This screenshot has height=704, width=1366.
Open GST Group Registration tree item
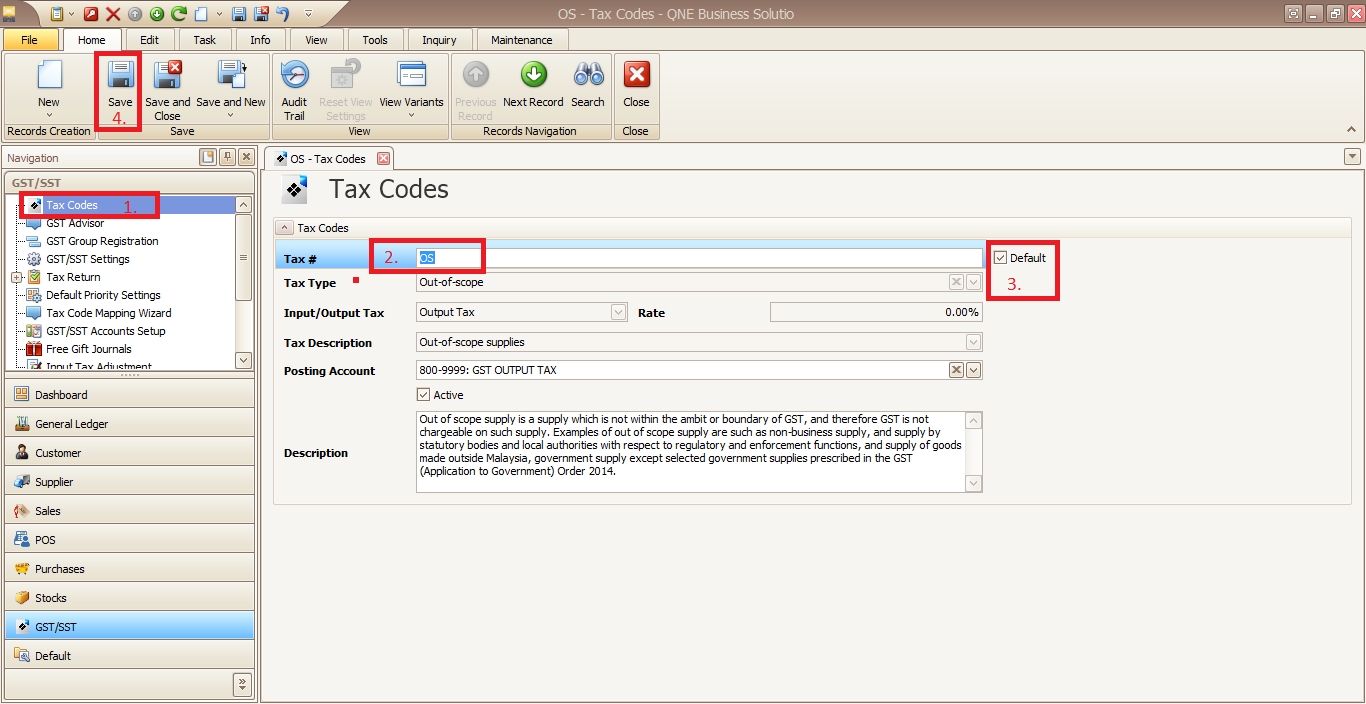click(x=102, y=241)
